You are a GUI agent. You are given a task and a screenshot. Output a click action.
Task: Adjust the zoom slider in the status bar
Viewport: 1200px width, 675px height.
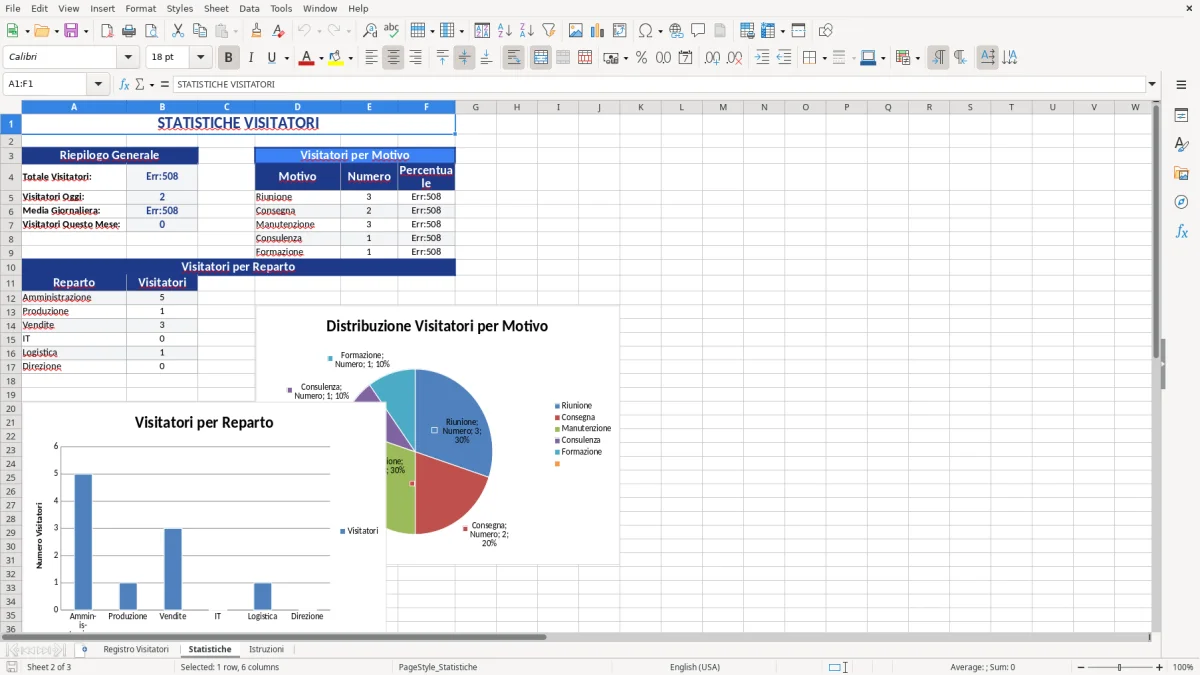[x=1118, y=667]
